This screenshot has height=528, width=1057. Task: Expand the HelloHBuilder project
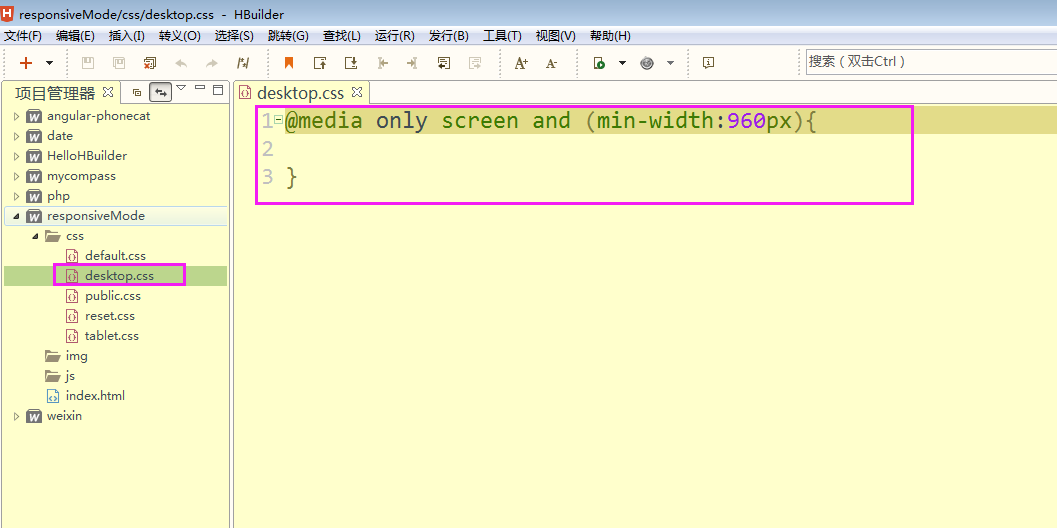click(17, 156)
